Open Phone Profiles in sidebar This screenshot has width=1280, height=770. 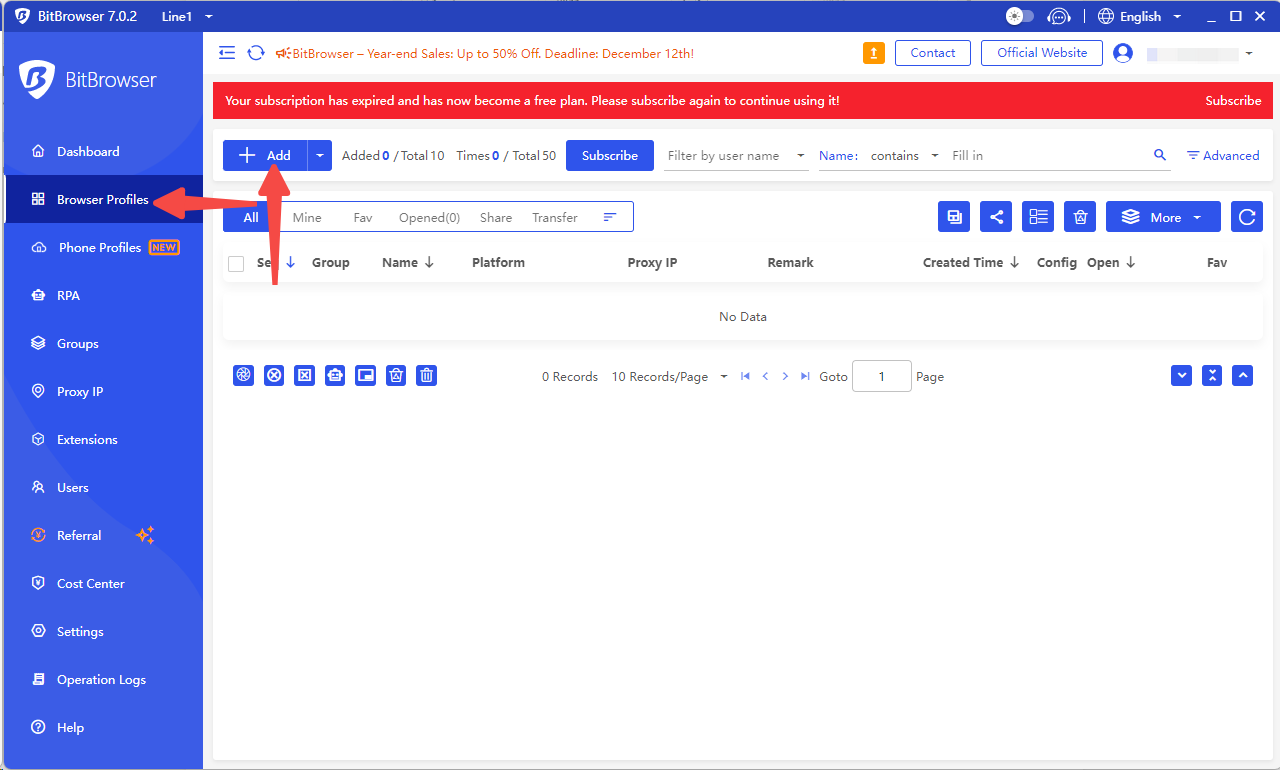click(103, 247)
